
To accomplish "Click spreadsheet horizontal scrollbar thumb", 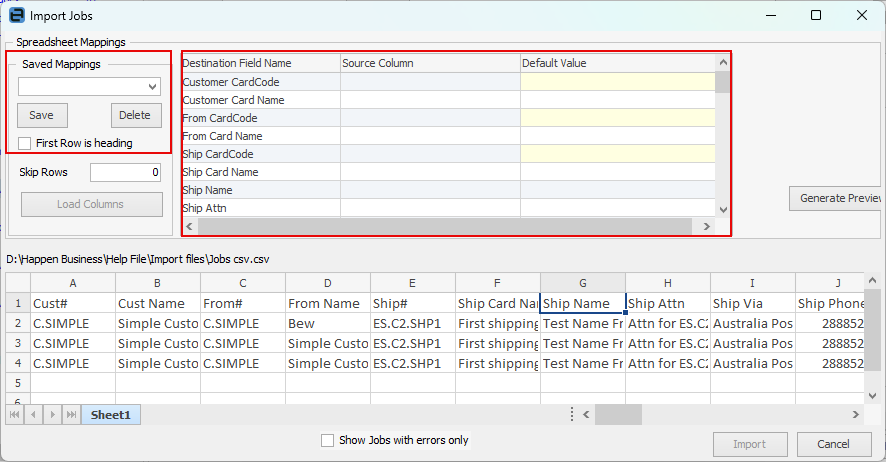I will [x=618, y=415].
